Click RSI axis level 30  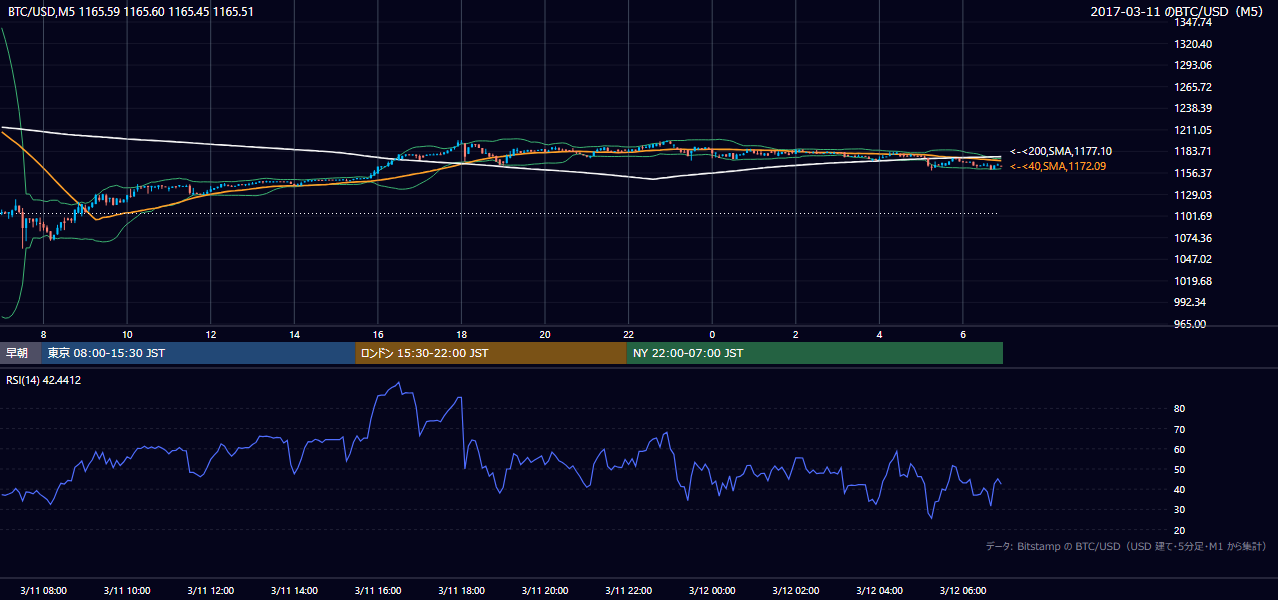(1180, 510)
